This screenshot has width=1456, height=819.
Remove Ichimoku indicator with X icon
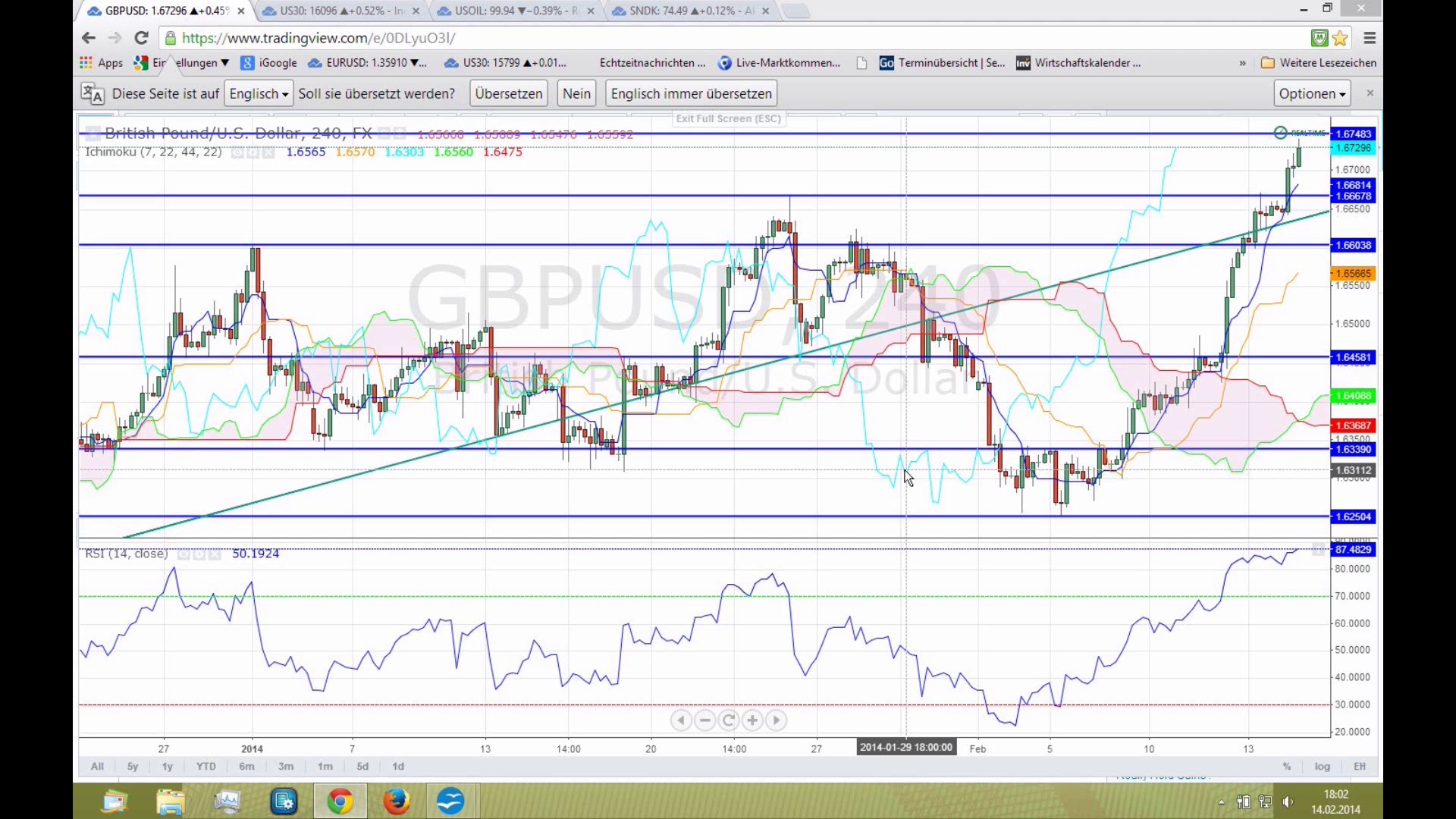click(268, 152)
